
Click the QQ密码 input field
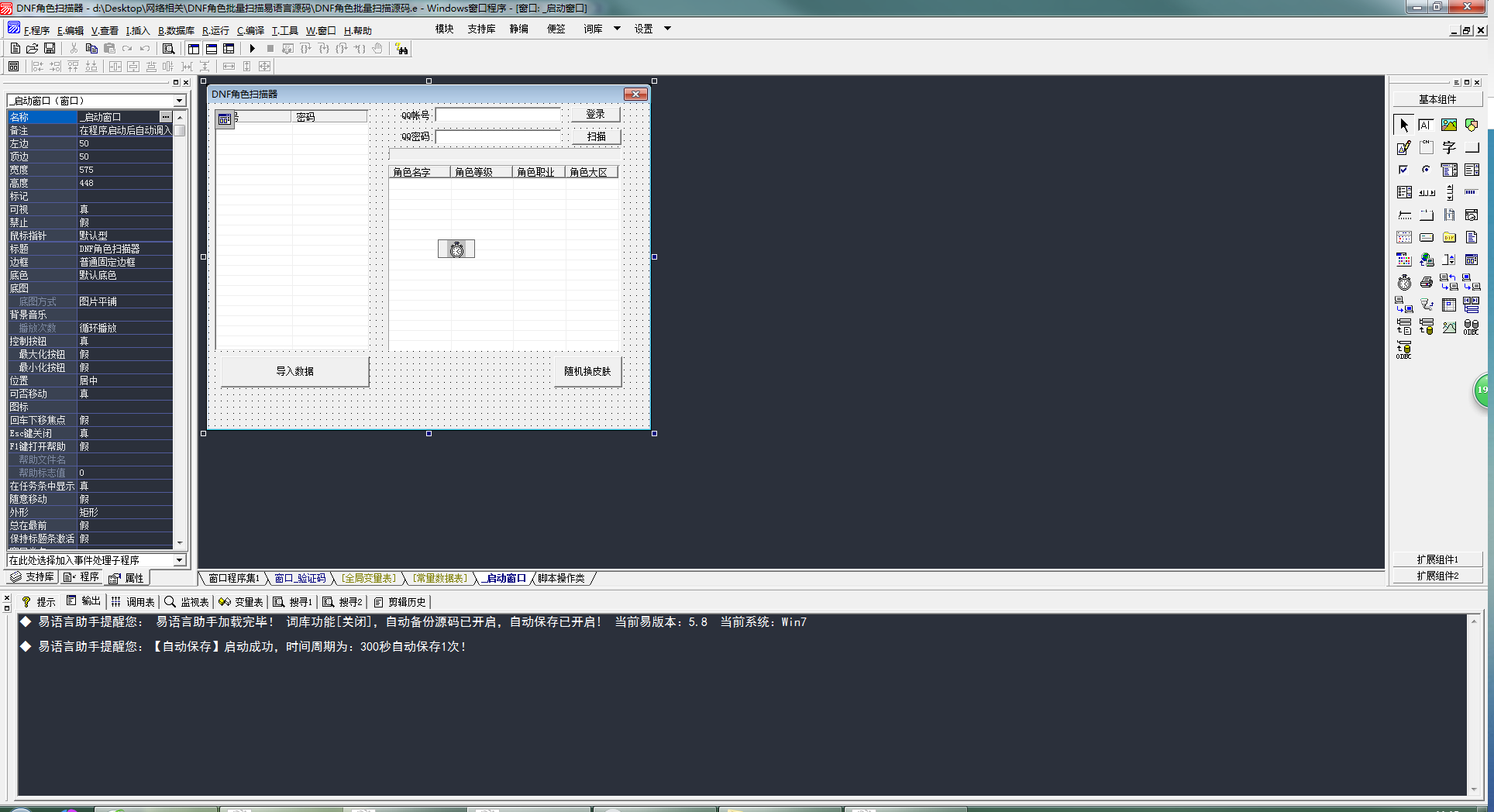click(x=498, y=136)
